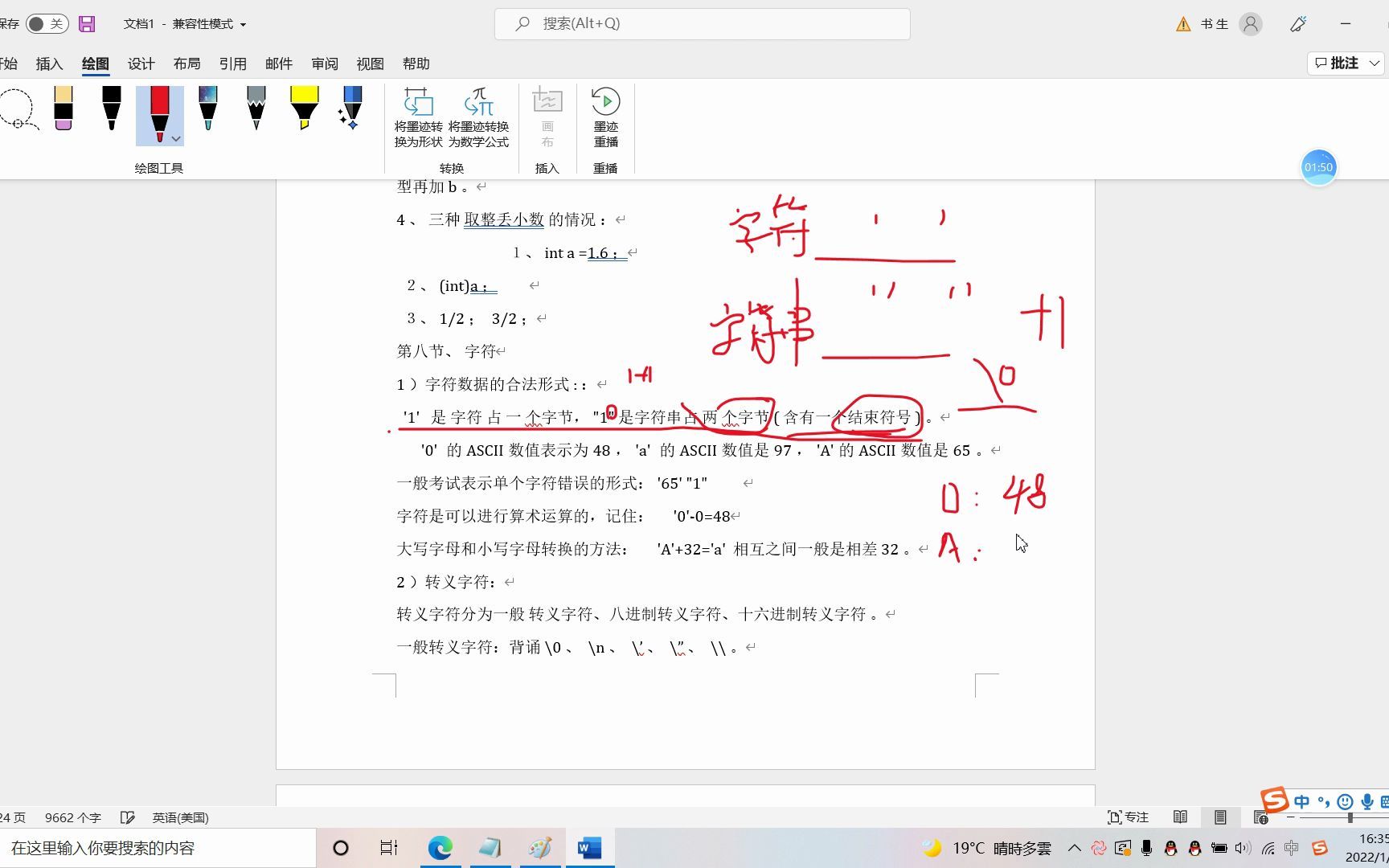The width and height of the screenshot is (1389, 868).
Task: Switch to the 审阅 ribbon tab
Action: 324,63
